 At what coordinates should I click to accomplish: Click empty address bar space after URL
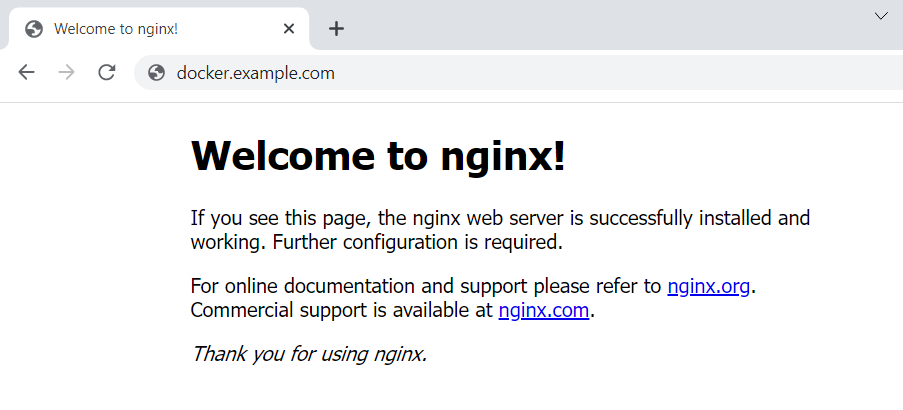click(616, 73)
